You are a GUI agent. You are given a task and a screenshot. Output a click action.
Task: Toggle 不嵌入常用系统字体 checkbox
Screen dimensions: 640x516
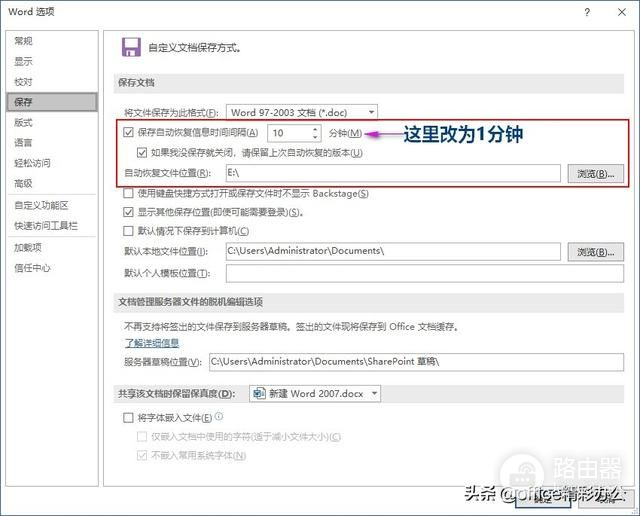coord(142,456)
